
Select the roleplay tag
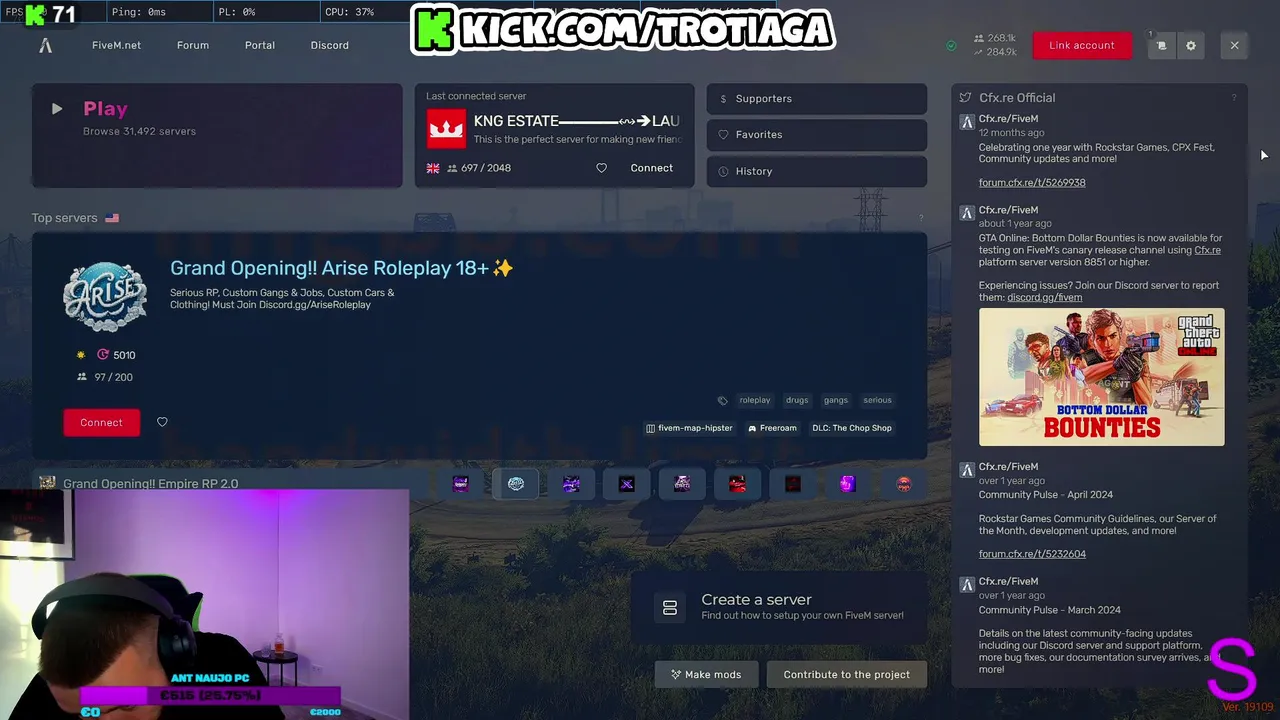point(755,400)
